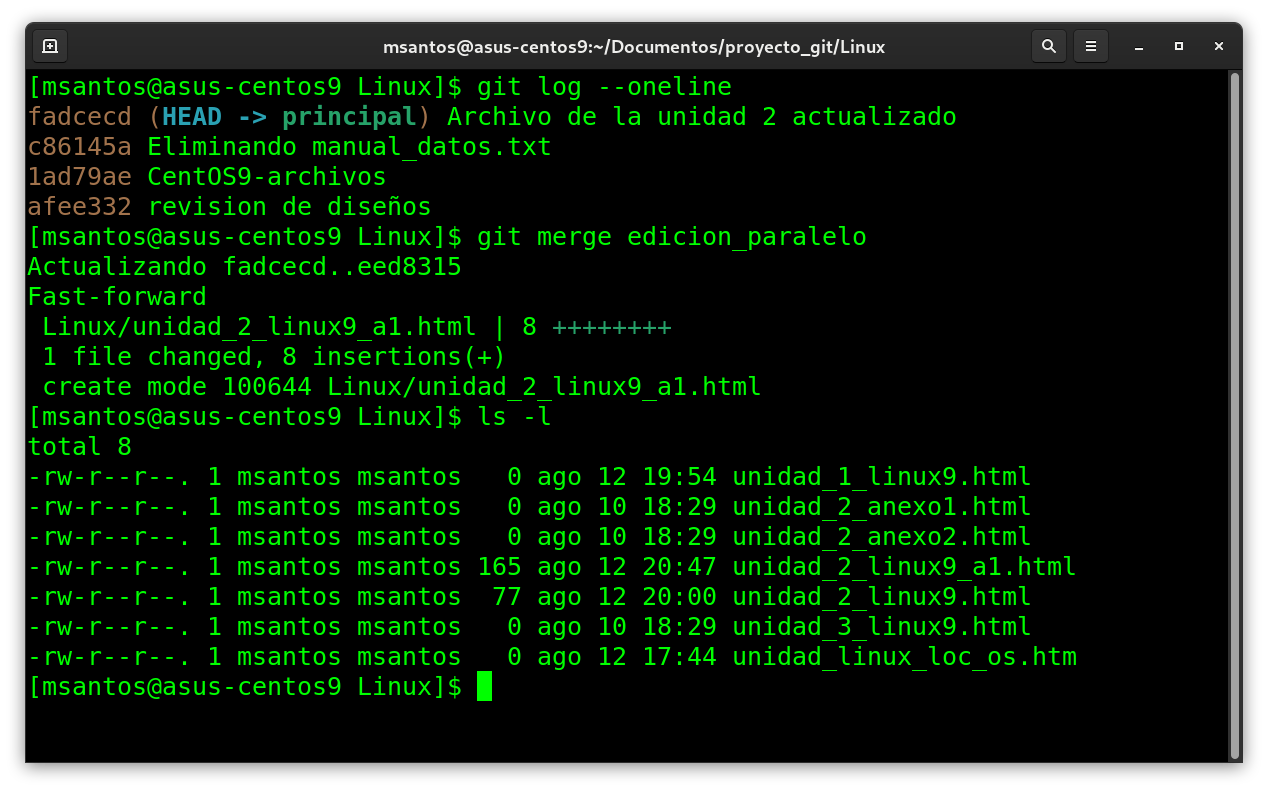This screenshot has height=791, width=1268.
Task: Click file name unidad_linux_loc_os.htm in listing
Action: 904,657
